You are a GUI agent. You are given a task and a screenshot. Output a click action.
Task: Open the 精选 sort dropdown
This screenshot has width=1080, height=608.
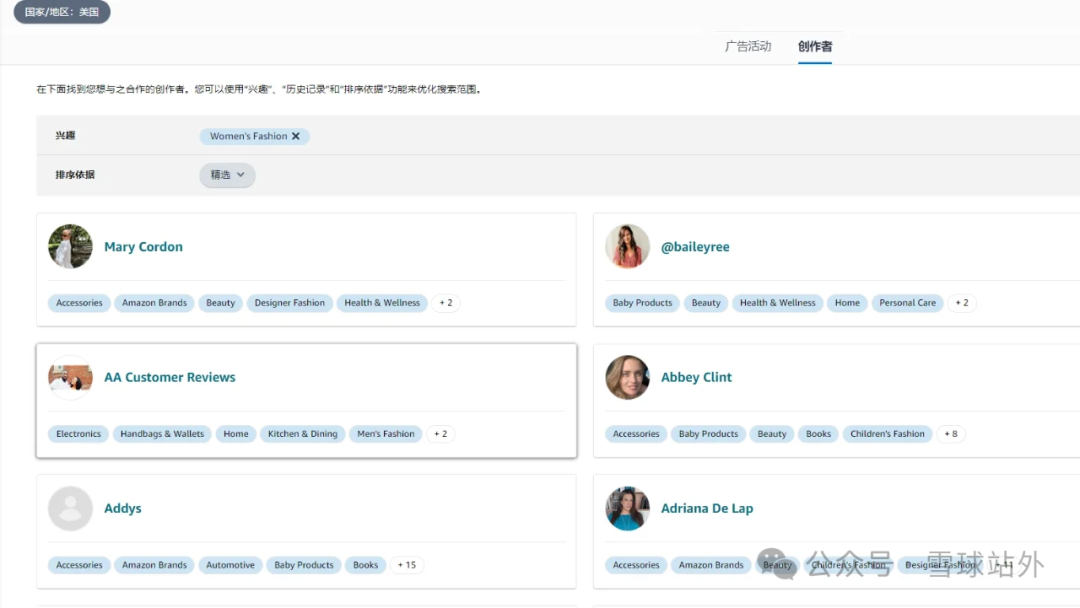pyautogui.click(x=227, y=175)
